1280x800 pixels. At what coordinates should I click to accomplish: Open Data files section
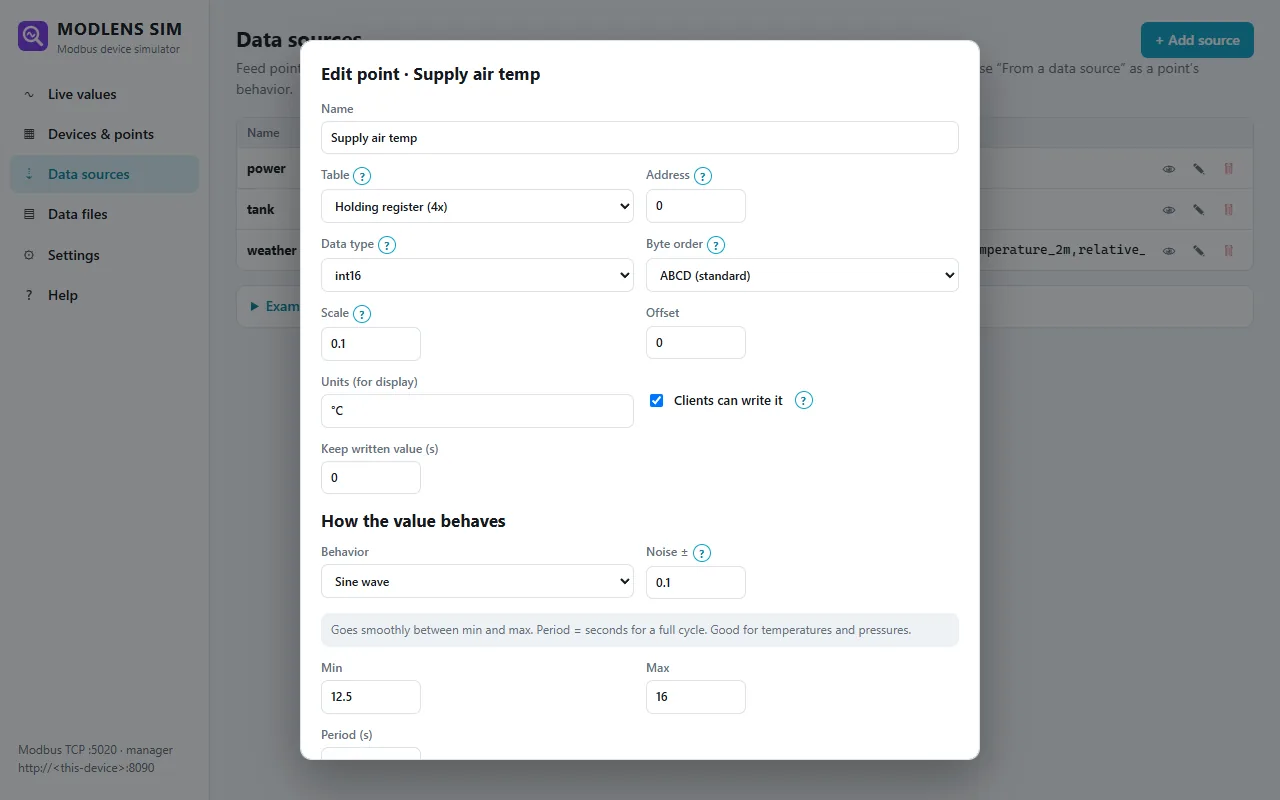point(104,214)
